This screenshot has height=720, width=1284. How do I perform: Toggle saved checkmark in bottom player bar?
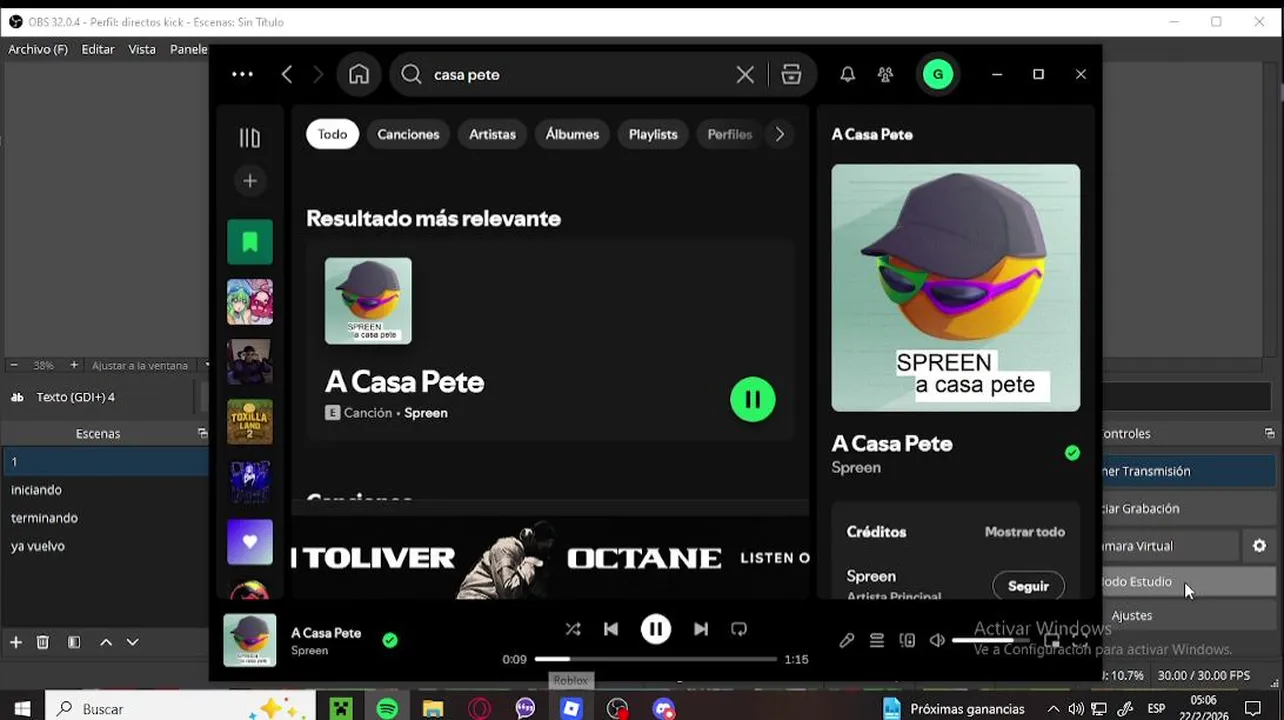pyautogui.click(x=390, y=640)
